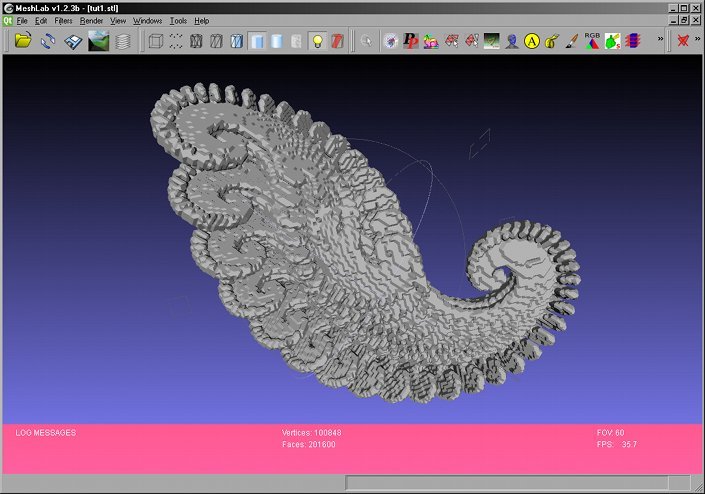Image resolution: width=705 pixels, height=494 pixels.
Task: Click the Save floppy disk icon
Action: [73, 41]
